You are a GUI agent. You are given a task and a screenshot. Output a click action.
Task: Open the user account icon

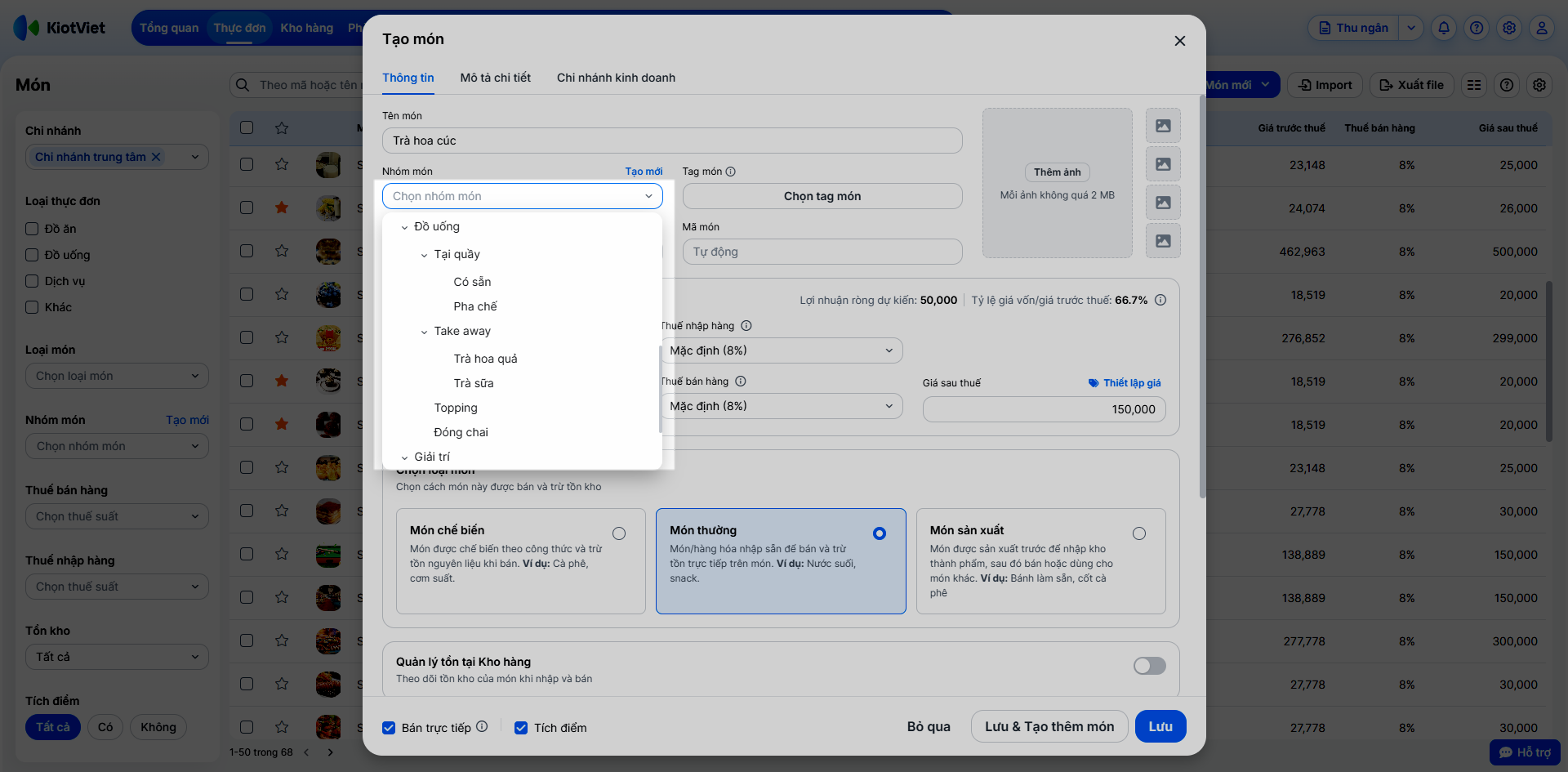point(1542,28)
